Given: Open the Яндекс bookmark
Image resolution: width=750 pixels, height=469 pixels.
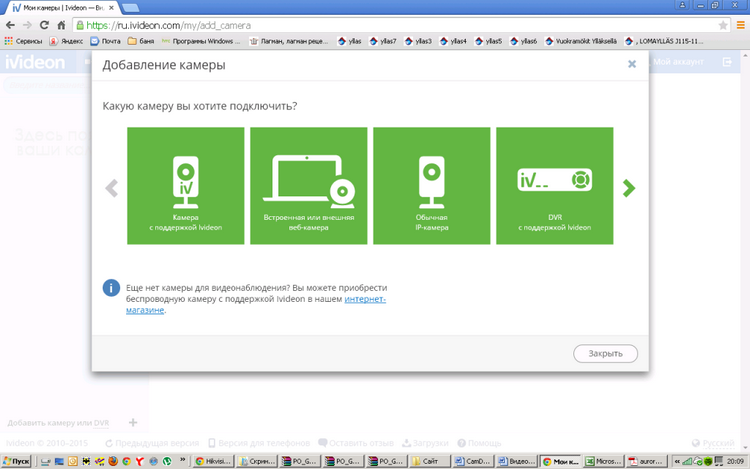Looking at the screenshot, I should [66, 42].
